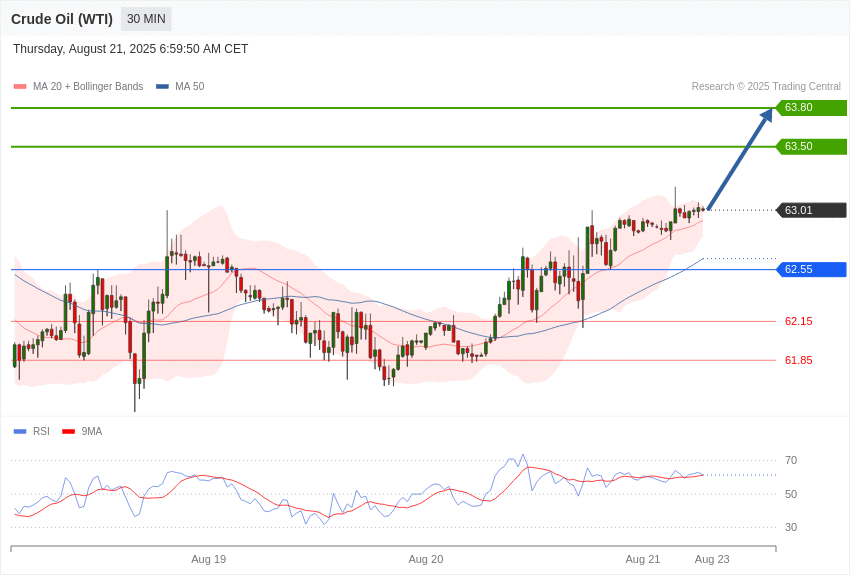Click the 63.50 green resistance label

pos(812,146)
